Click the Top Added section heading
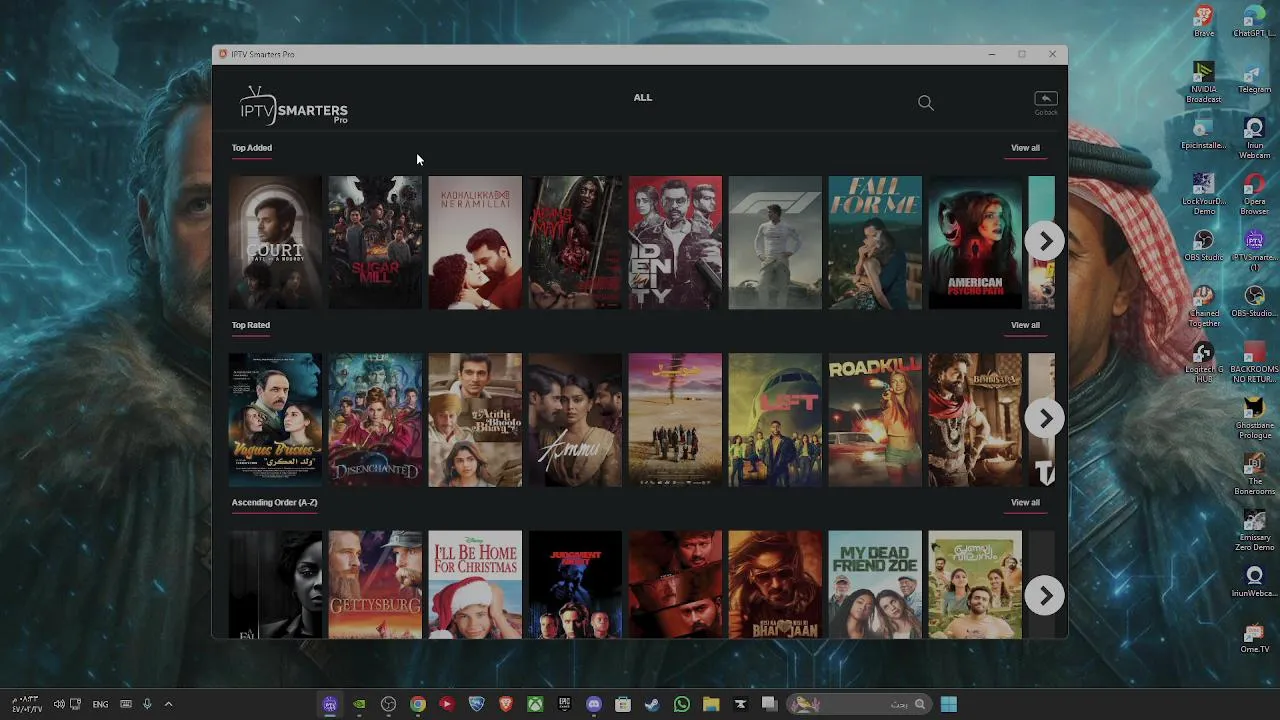Image resolution: width=1280 pixels, height=720 pixels. 252,148
